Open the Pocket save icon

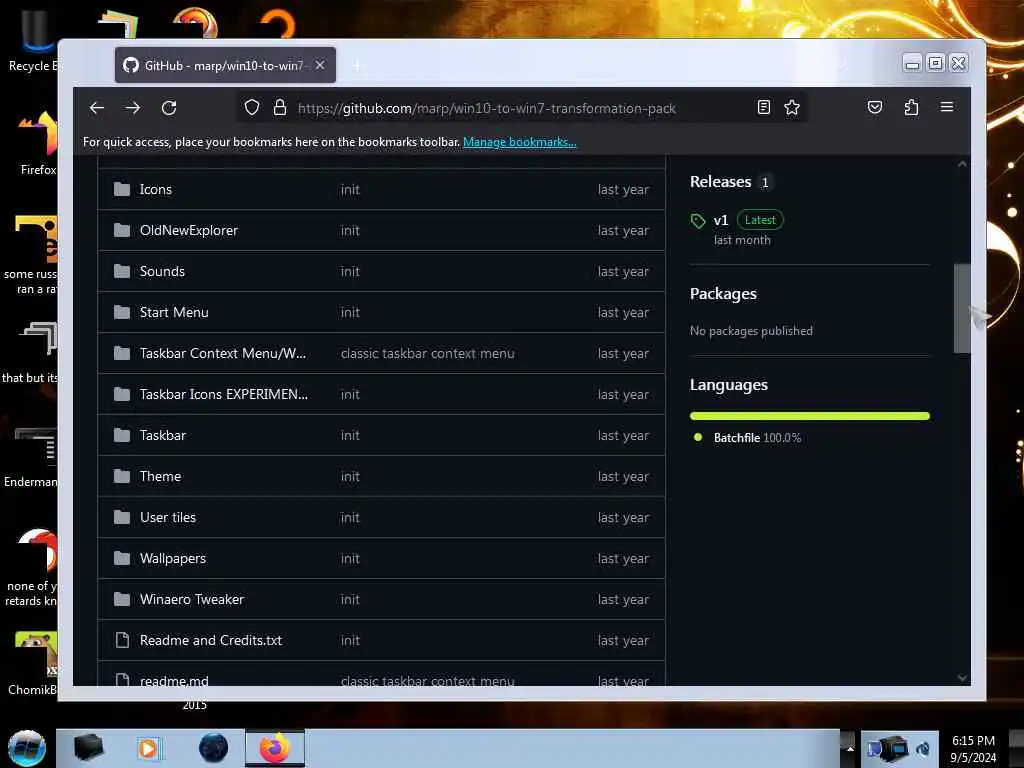point(875,107)
